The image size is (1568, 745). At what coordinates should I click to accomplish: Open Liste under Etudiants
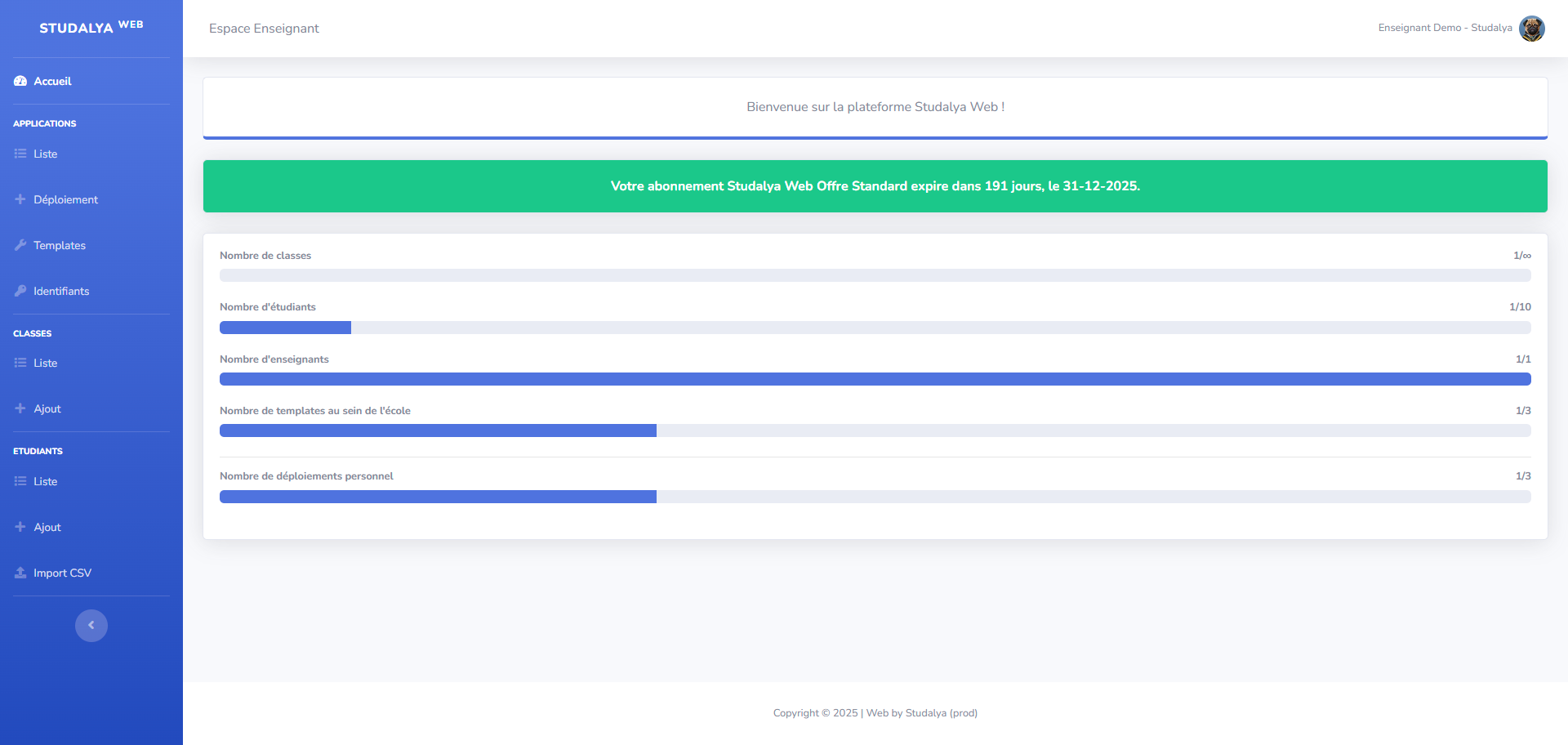click(91, 481)
